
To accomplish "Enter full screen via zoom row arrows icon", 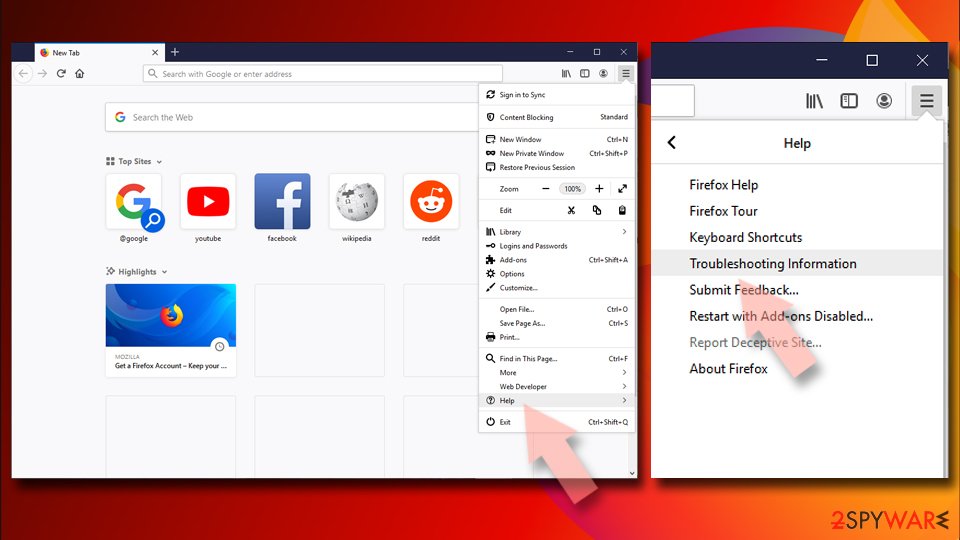I will tap(622, 189).
